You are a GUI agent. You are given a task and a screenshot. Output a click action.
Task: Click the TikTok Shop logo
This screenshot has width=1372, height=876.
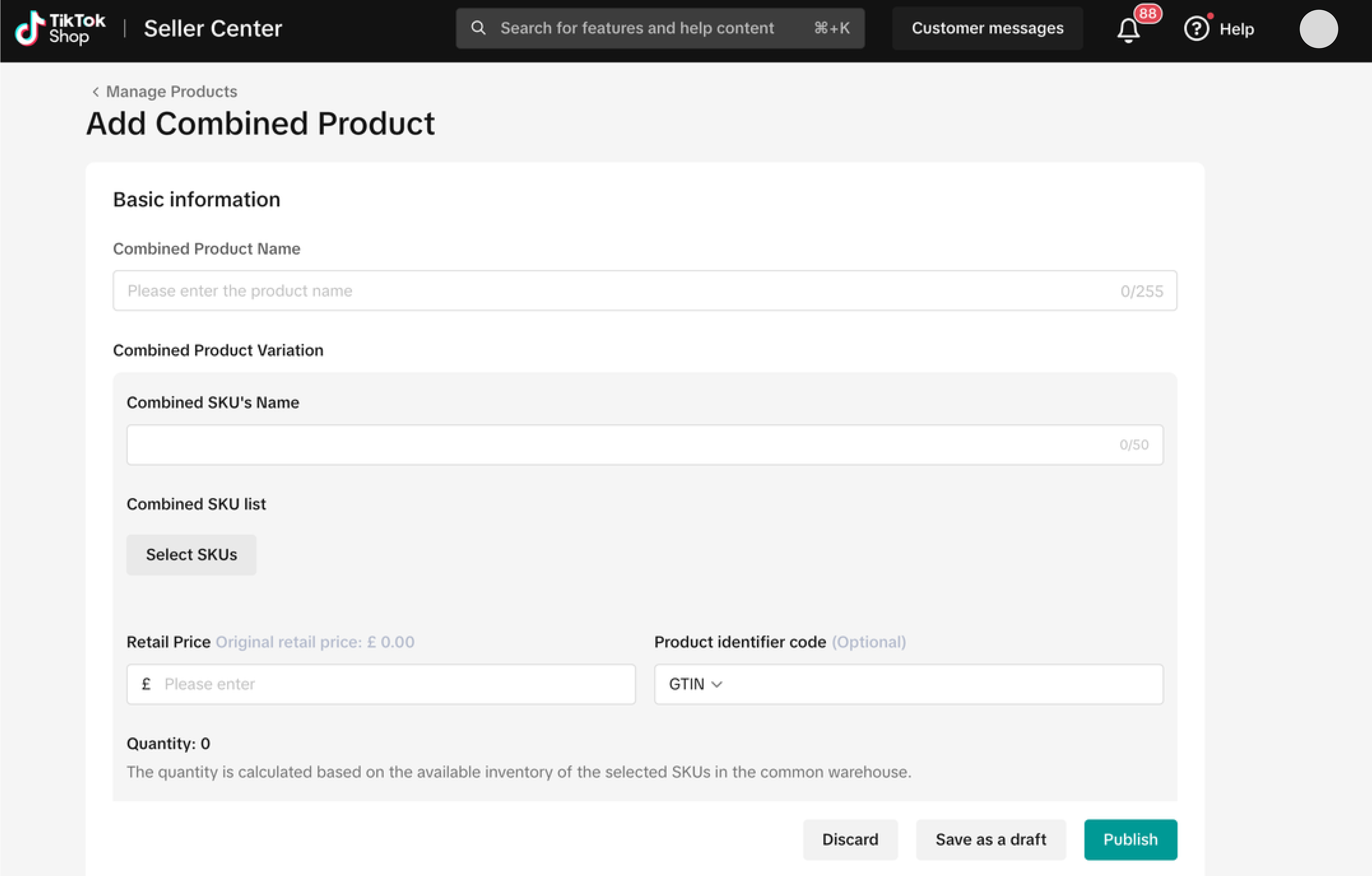(x=60, y=28)
